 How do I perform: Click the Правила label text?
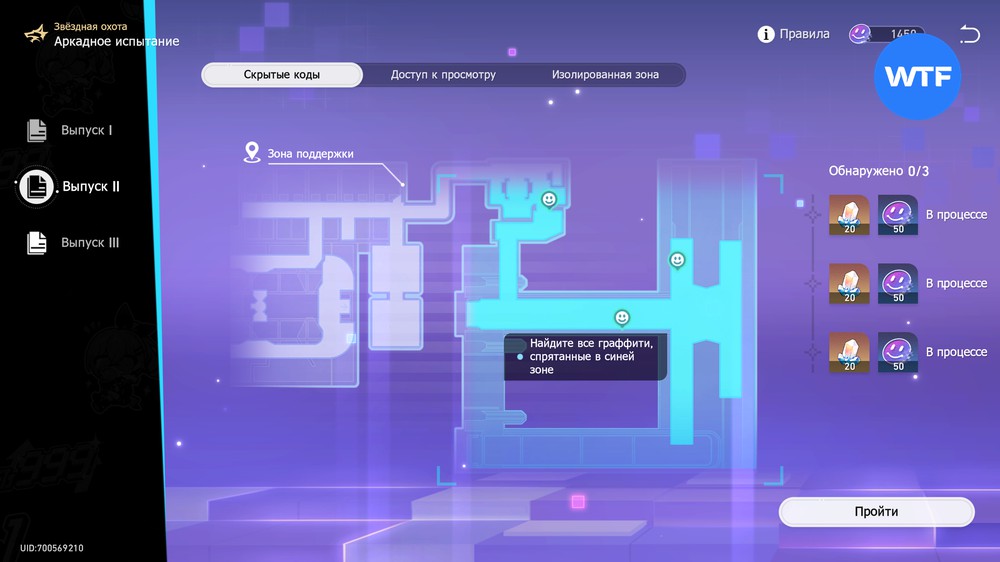tap(804, 34)
